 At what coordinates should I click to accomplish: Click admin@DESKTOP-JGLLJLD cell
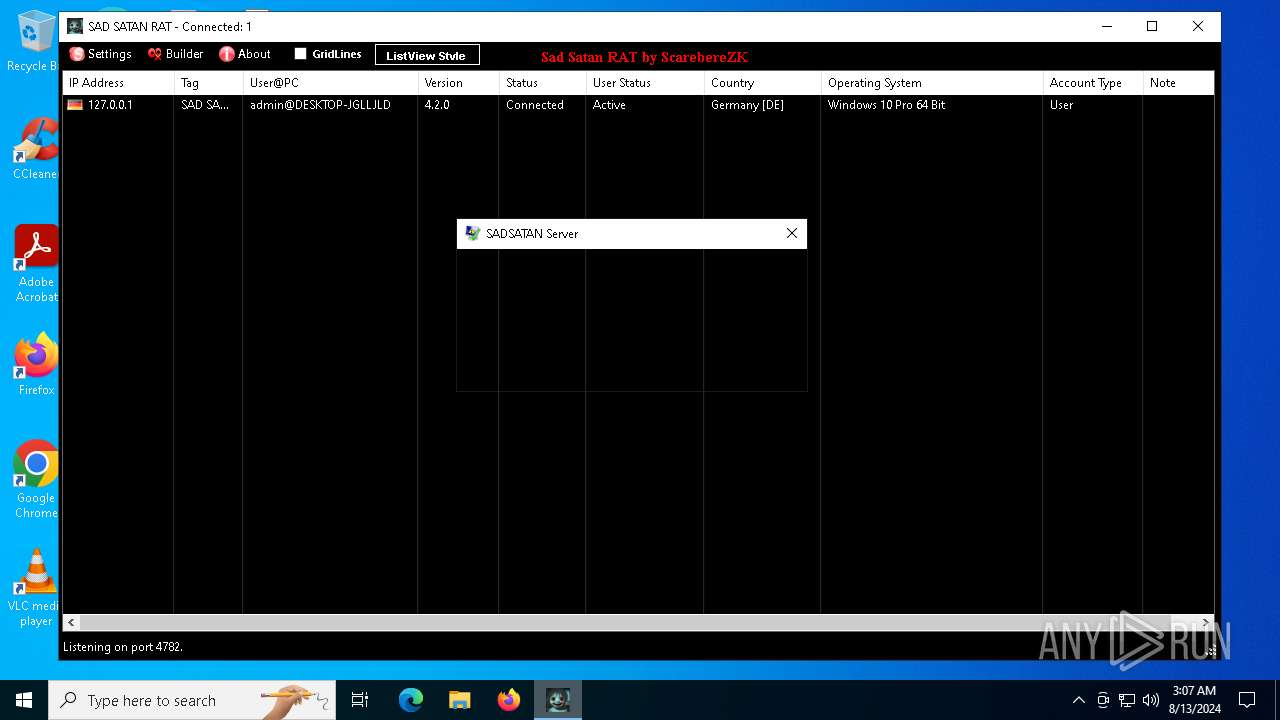point(320,105)
